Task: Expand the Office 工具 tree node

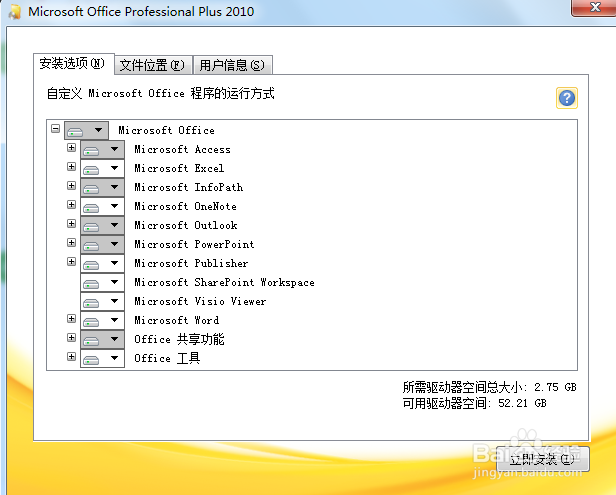Action: (71, 357)
